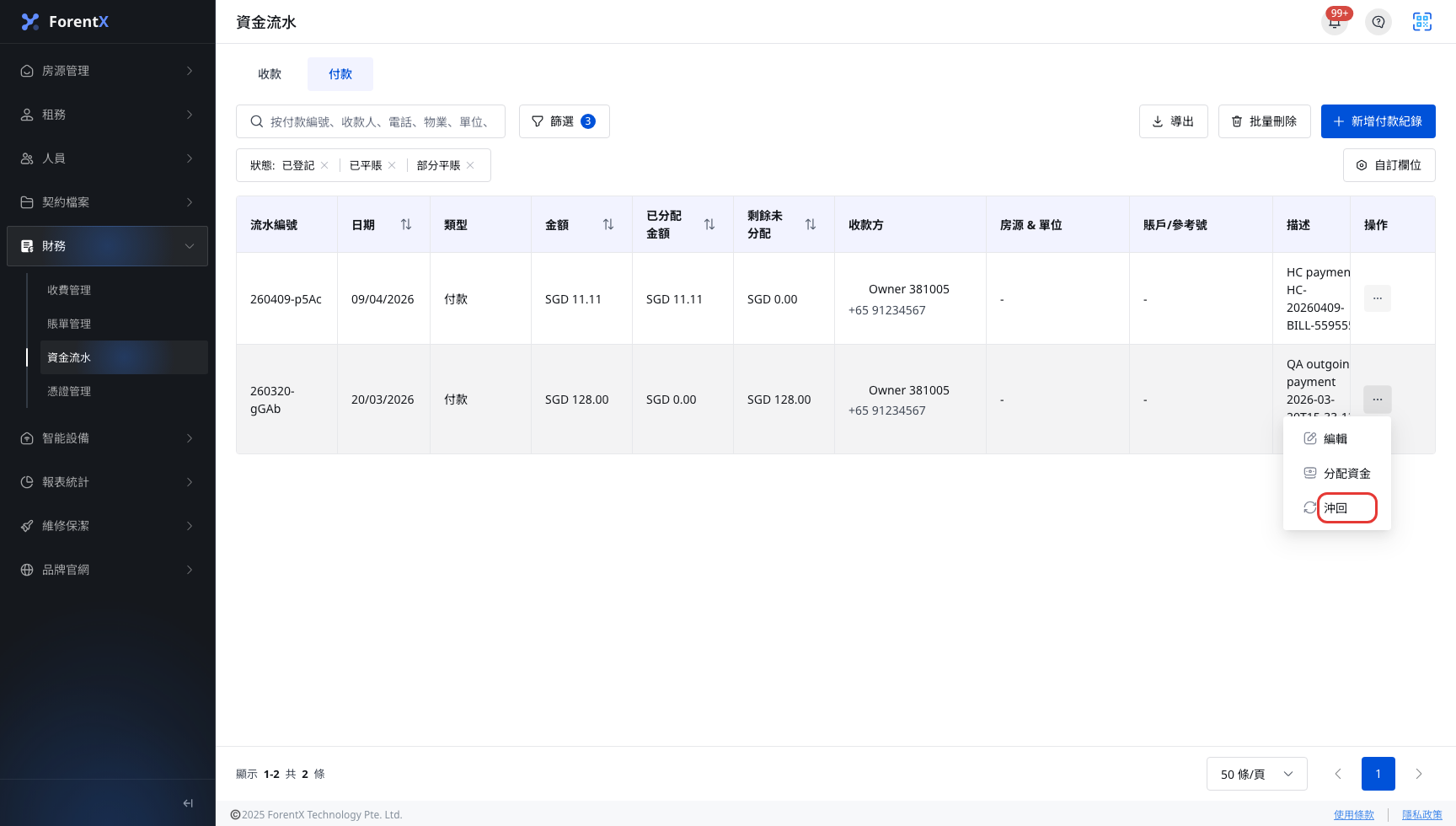Open 賬單管理 in the sidebar
The image size is (1456, 826).
[124, 324]
